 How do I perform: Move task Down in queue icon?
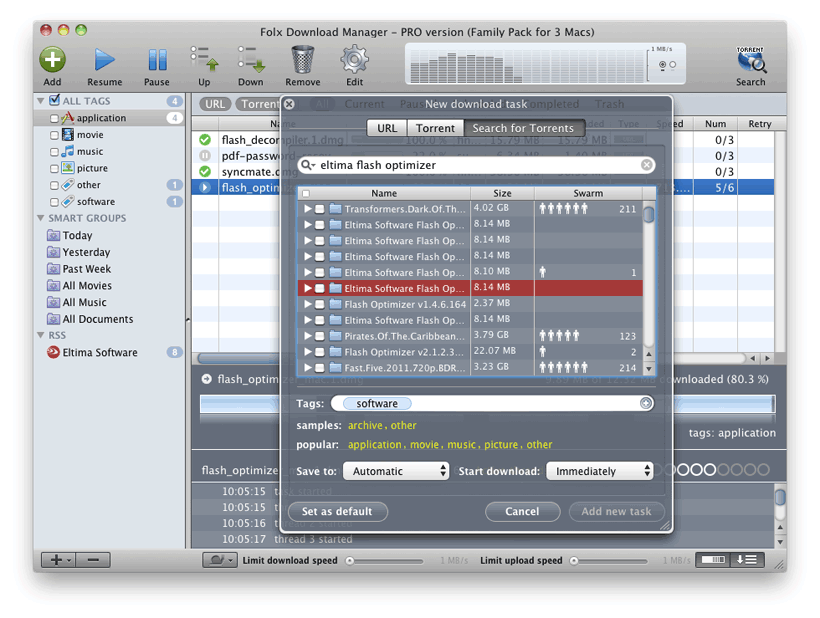tap(251, 59)
